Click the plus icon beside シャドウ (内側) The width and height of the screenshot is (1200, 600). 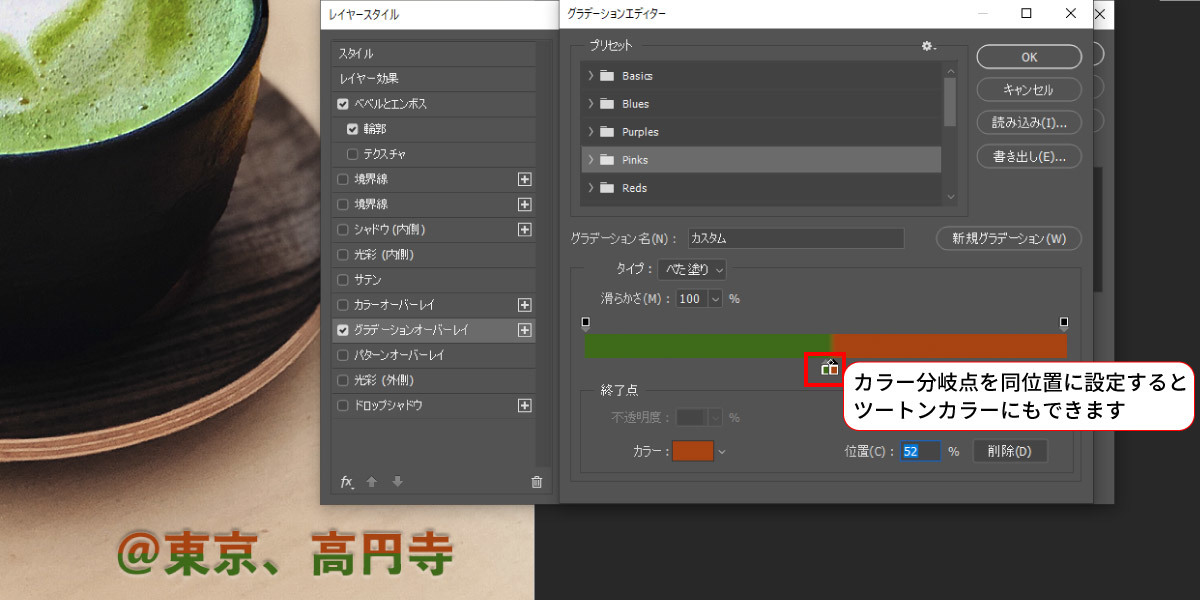[x=524, y=229]
